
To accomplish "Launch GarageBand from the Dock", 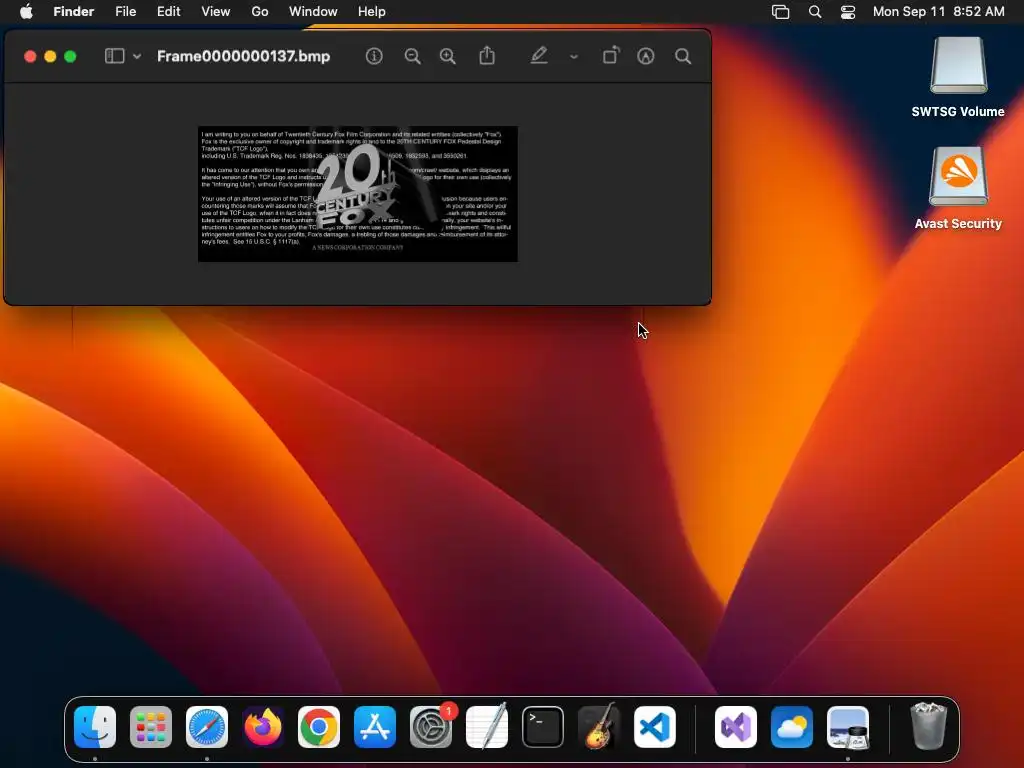I will click(x=599, y=727).
